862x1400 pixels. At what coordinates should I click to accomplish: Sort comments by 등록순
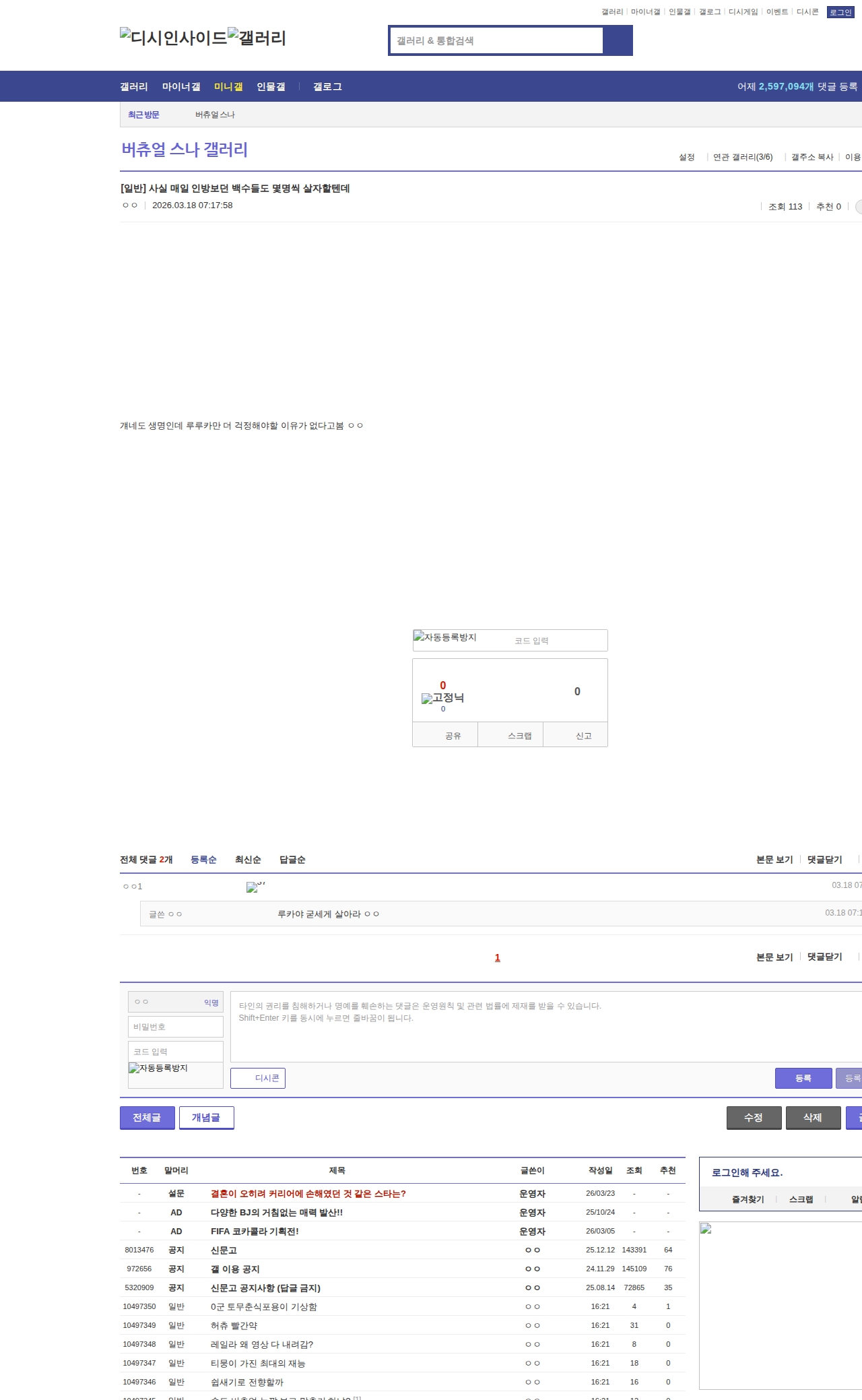pos(203,860)
